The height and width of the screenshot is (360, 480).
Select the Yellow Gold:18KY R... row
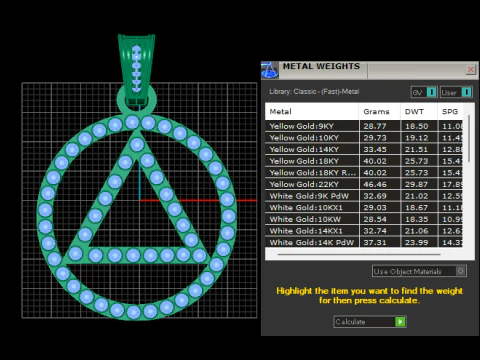[x=364, y=173]
